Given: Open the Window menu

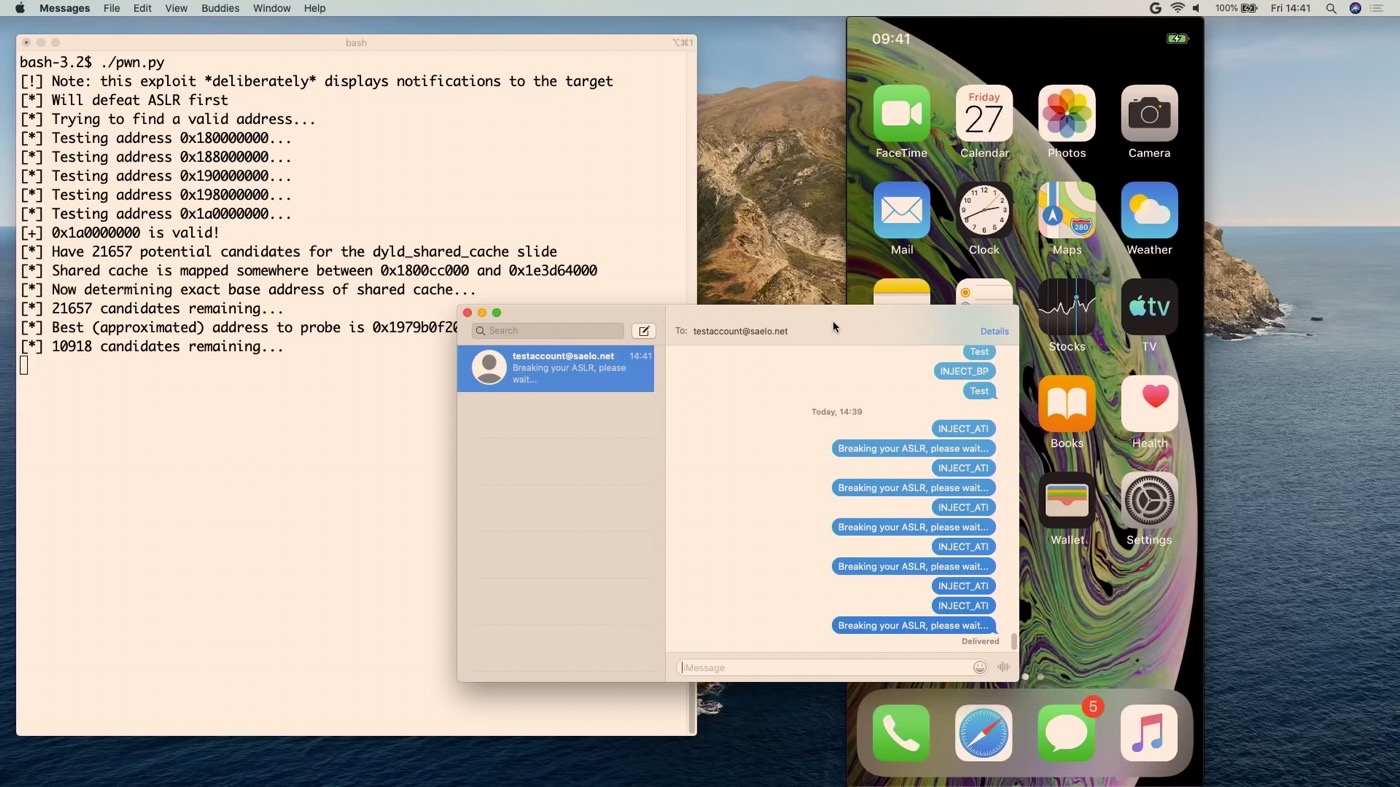Looking at the screenshot, I should 271,8.
